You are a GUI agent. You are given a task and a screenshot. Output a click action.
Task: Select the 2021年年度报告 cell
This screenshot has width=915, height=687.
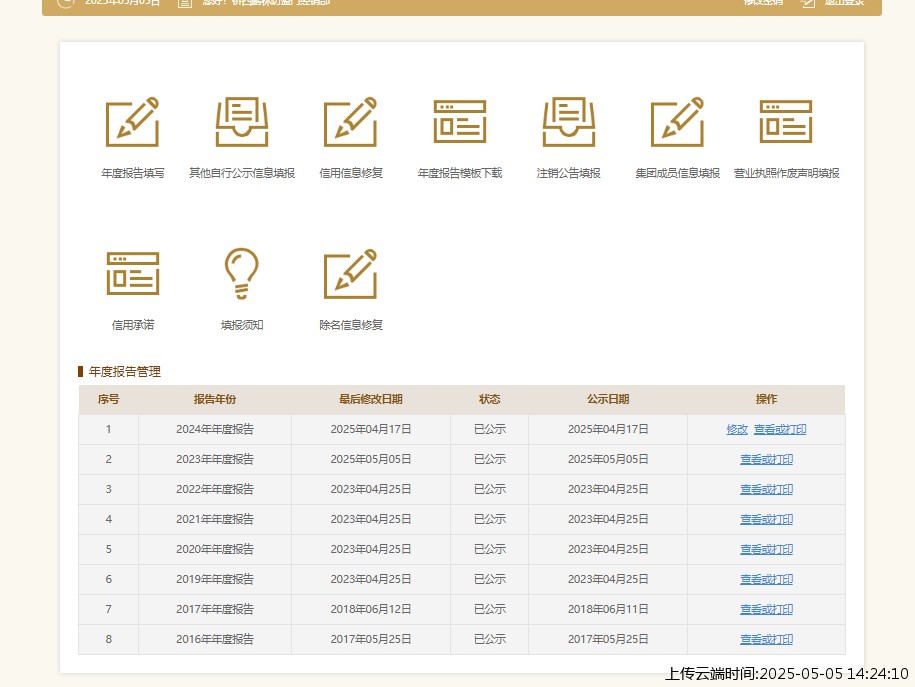pos(215,519)
